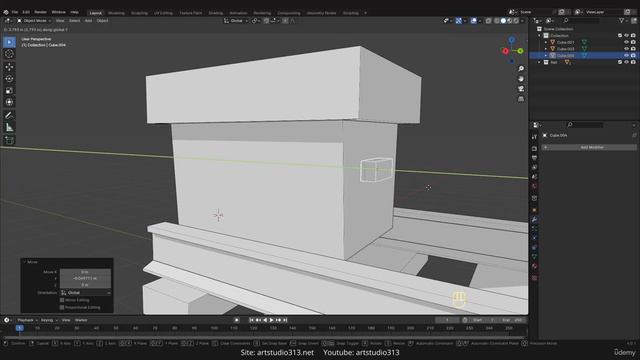
Task: Click the zoom view icon in viewport
Action: pyautogui.click(x=521, y=69)
